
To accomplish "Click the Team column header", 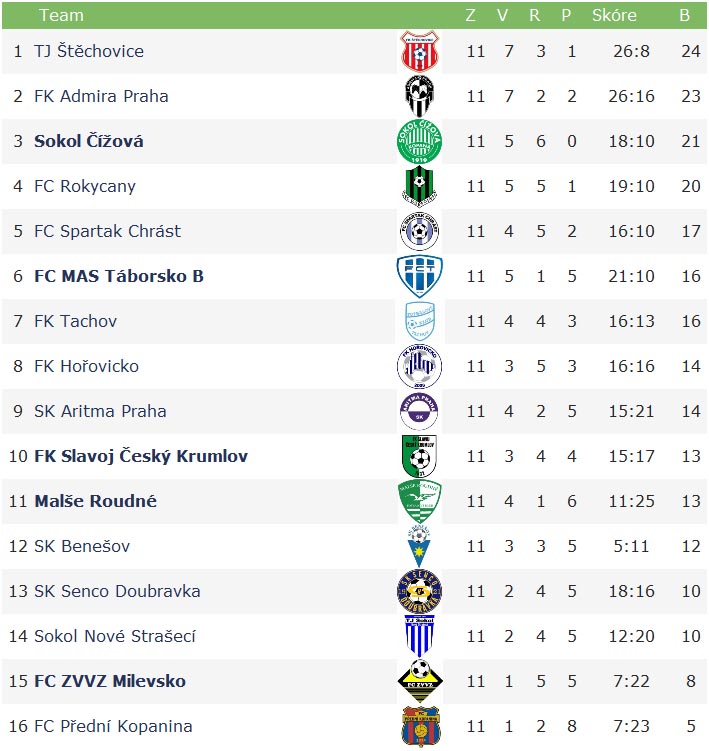I will pos(61,15).
